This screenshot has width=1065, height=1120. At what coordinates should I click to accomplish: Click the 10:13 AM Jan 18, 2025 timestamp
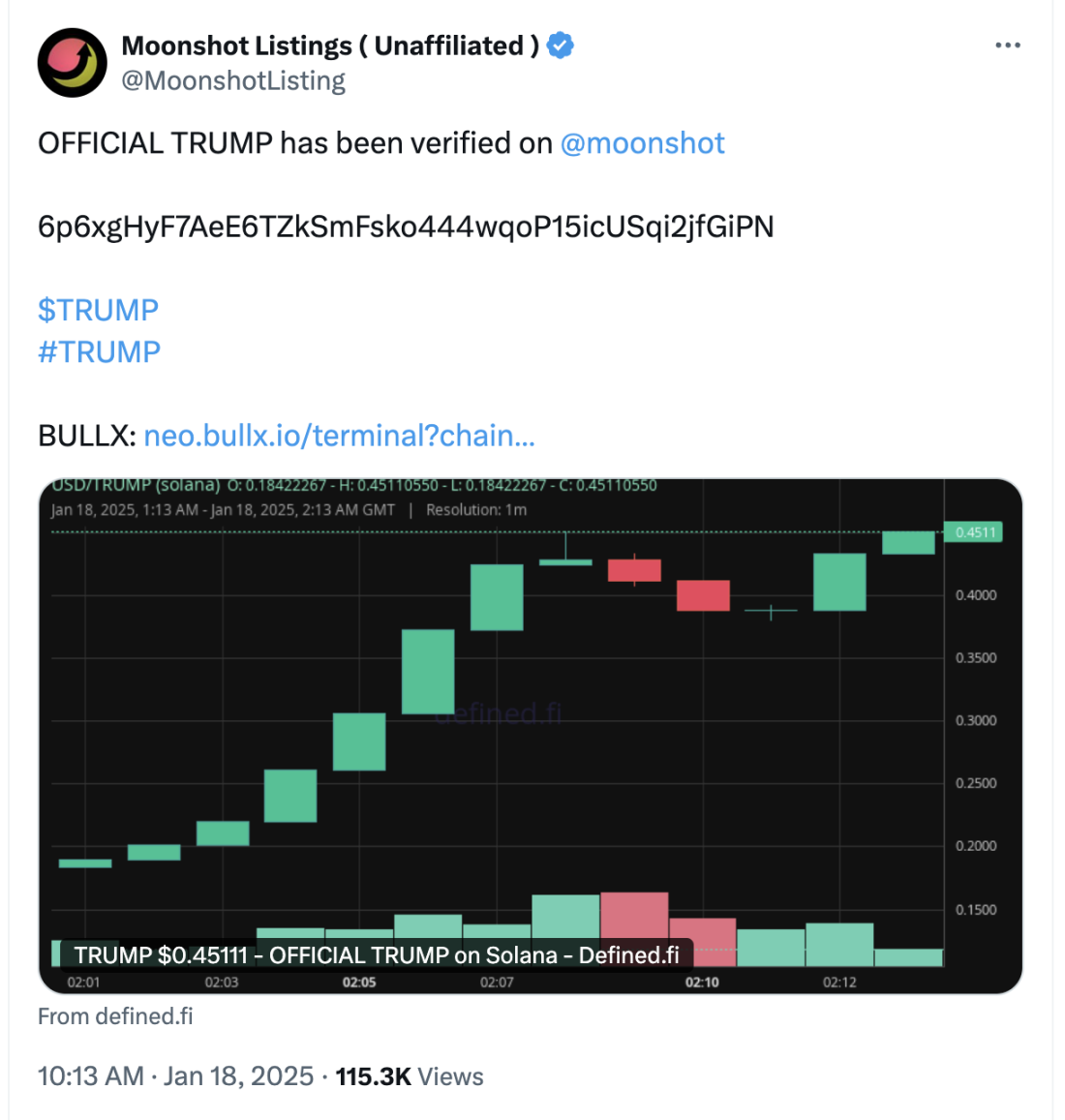point(175,1076)
